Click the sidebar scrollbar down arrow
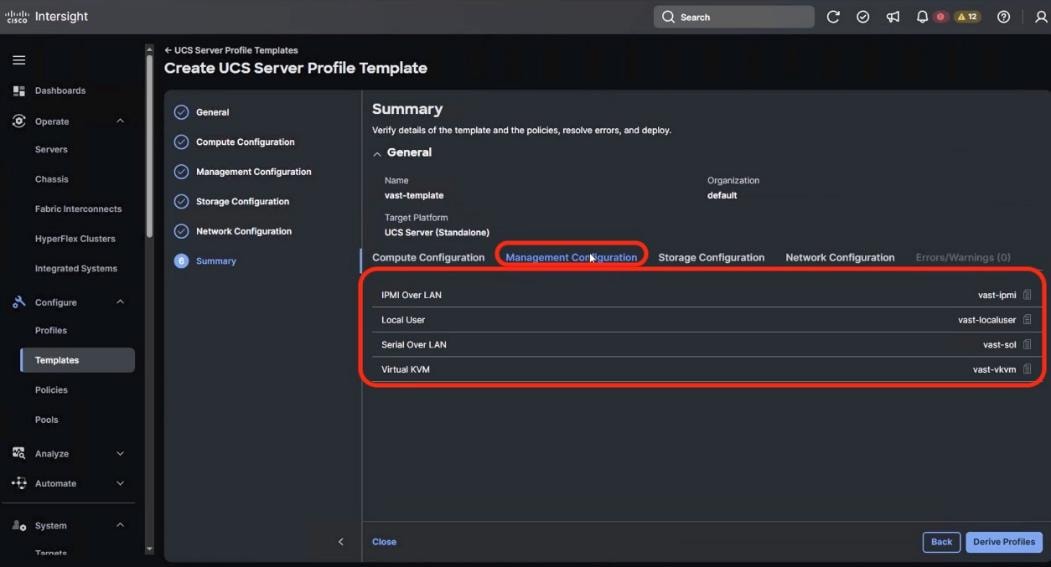Screen dimensions: 1051x567 [x=149, y=549]
